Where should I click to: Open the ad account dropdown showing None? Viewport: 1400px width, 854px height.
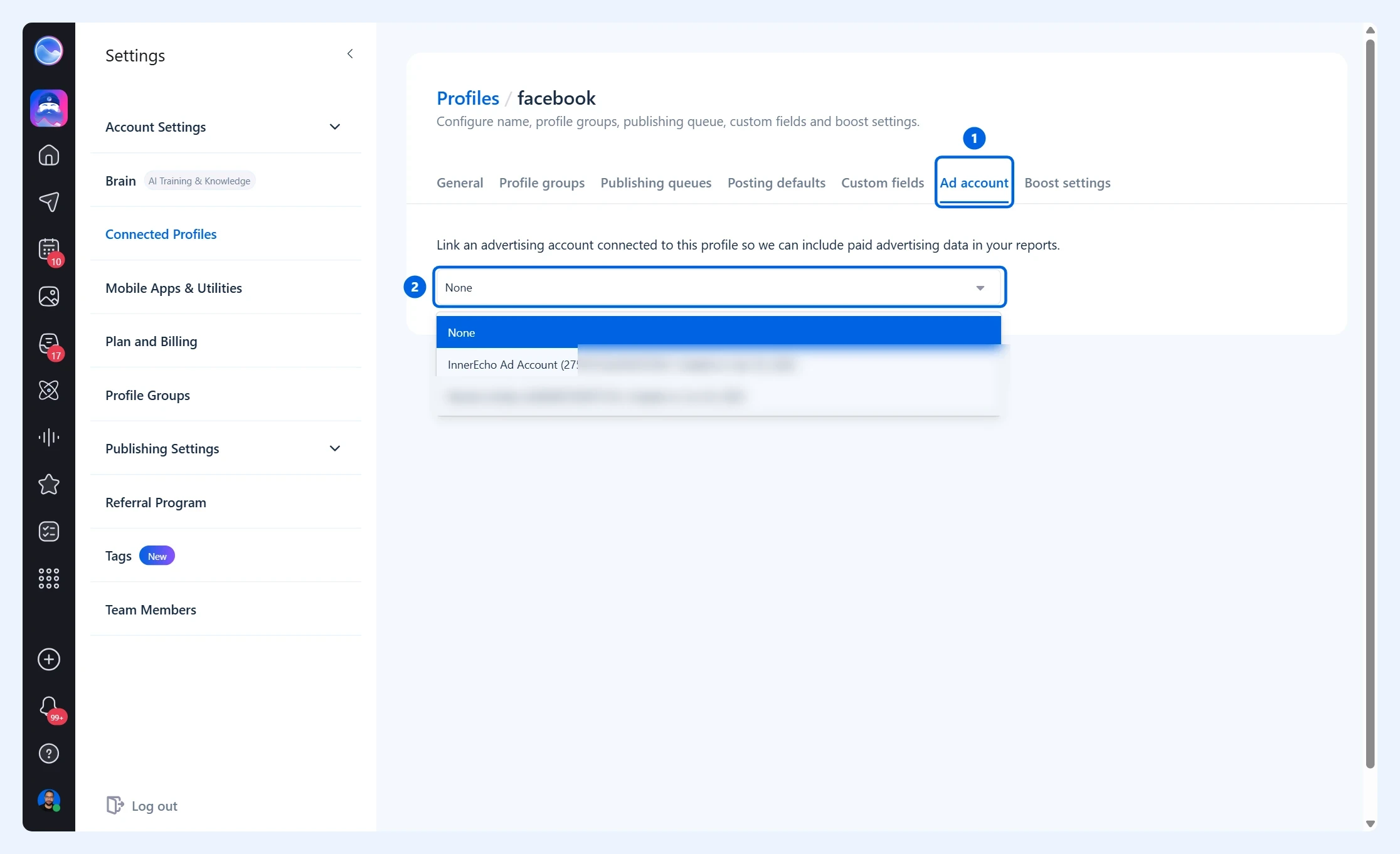click(719, 287)
